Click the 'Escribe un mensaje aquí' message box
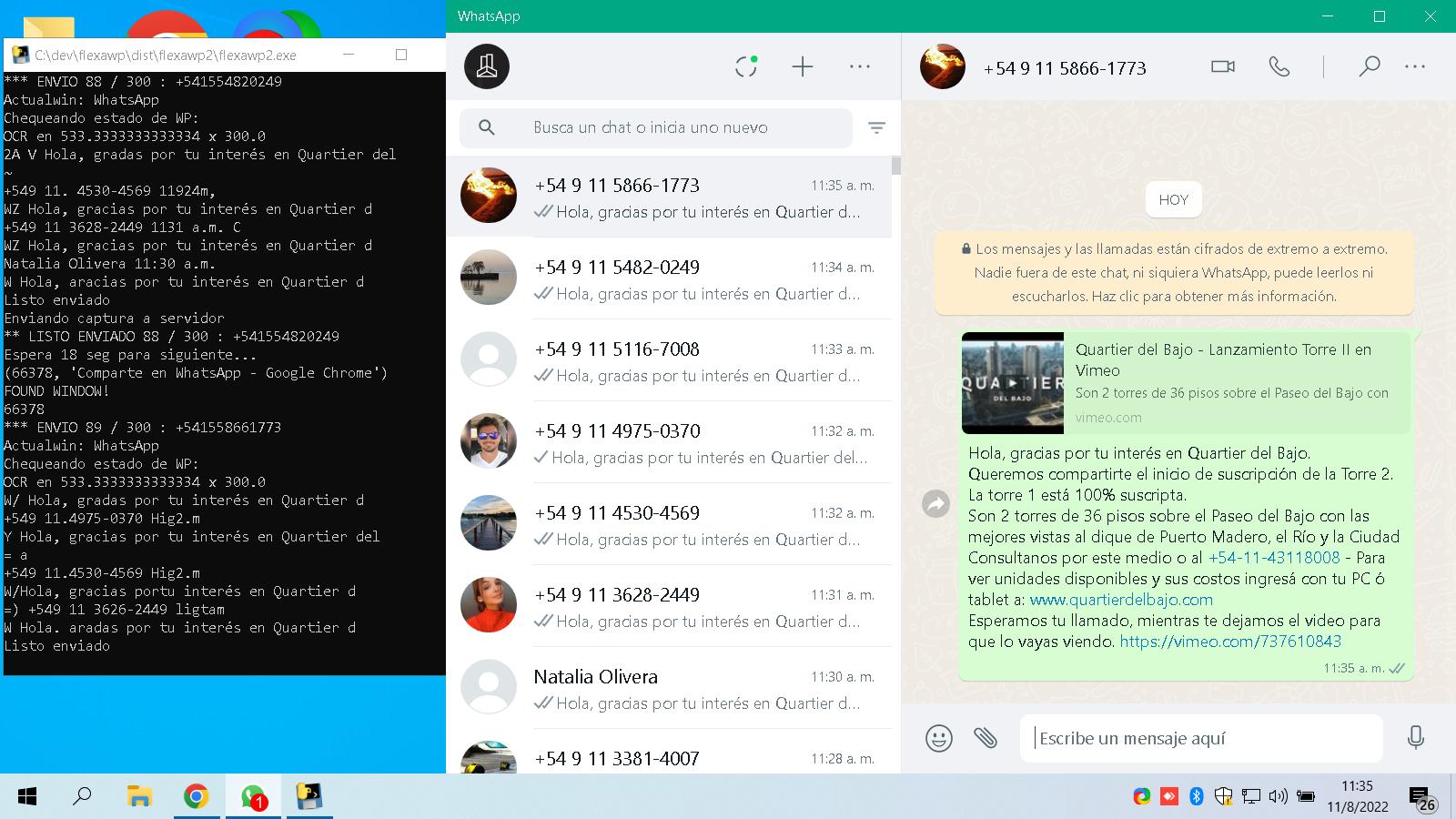 1201,738
